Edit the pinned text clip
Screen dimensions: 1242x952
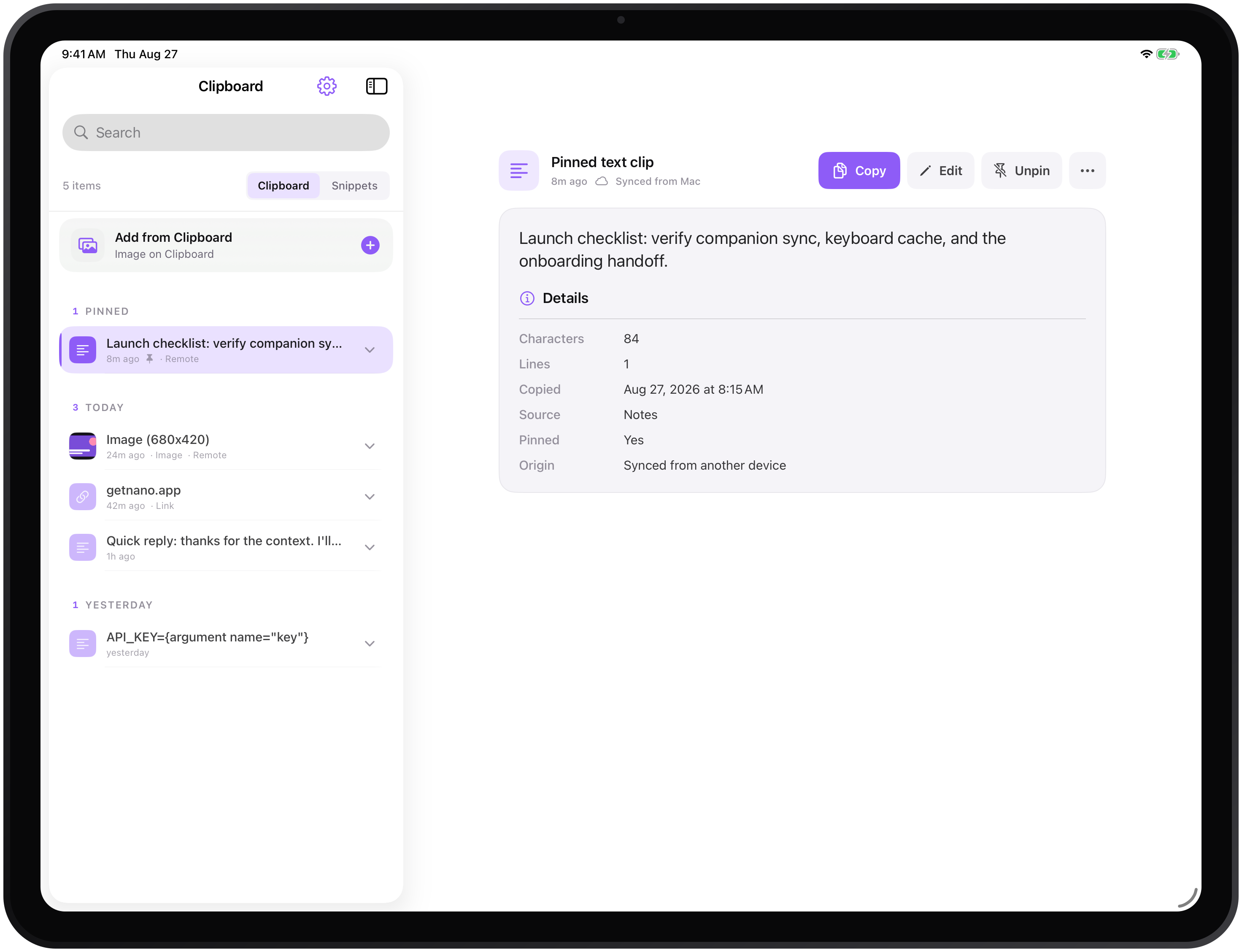(940, 170)
